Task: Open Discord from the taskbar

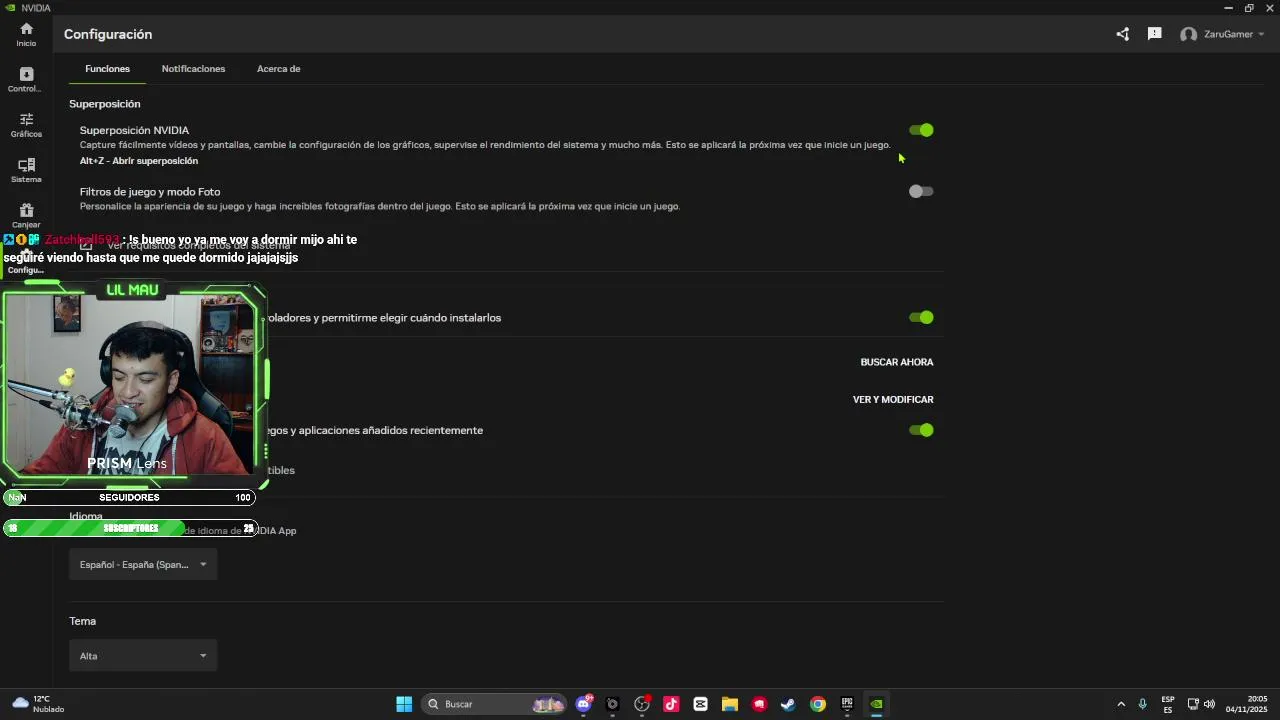Action: tap(584, 704)
